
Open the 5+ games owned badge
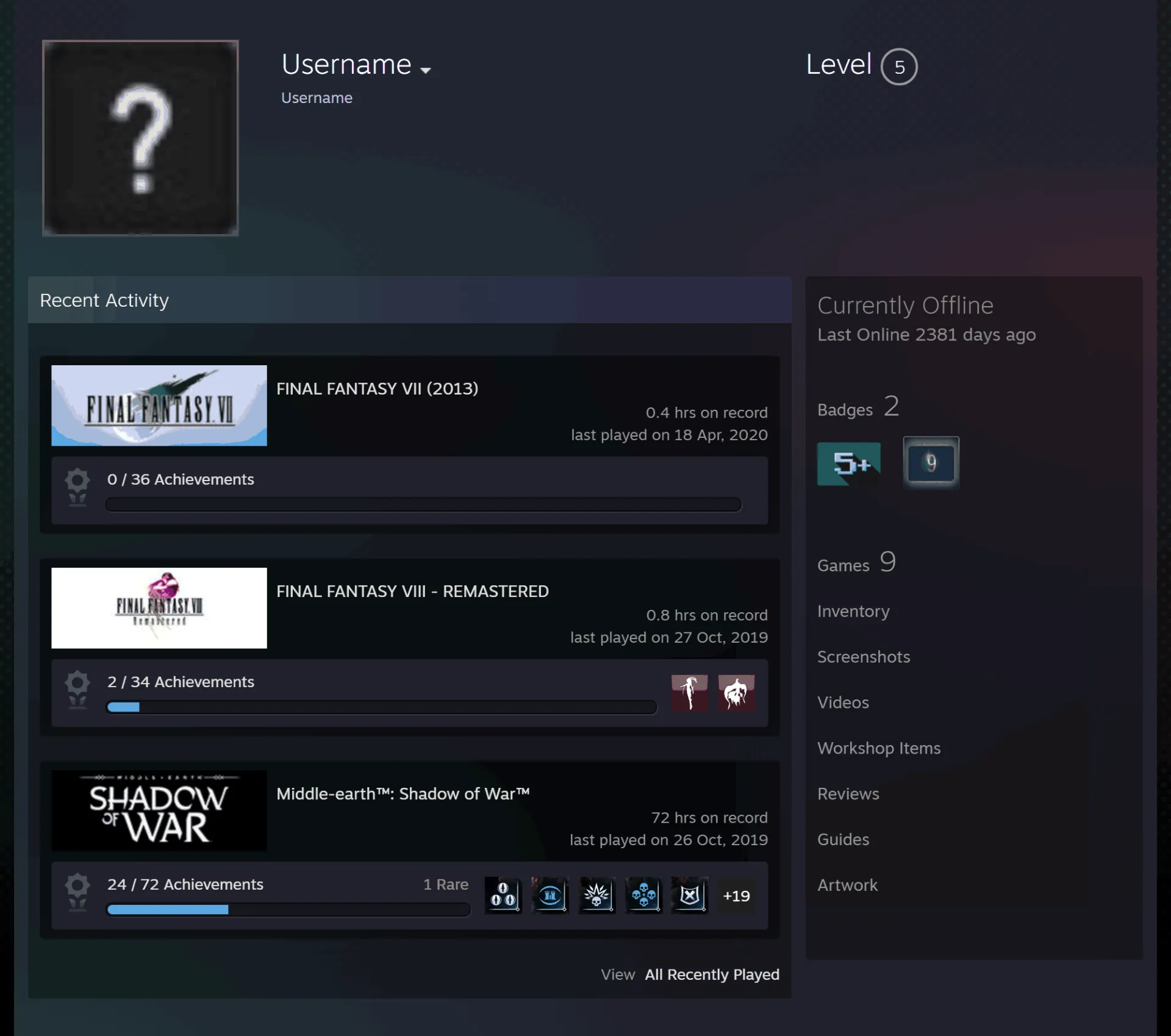(849, 464)
